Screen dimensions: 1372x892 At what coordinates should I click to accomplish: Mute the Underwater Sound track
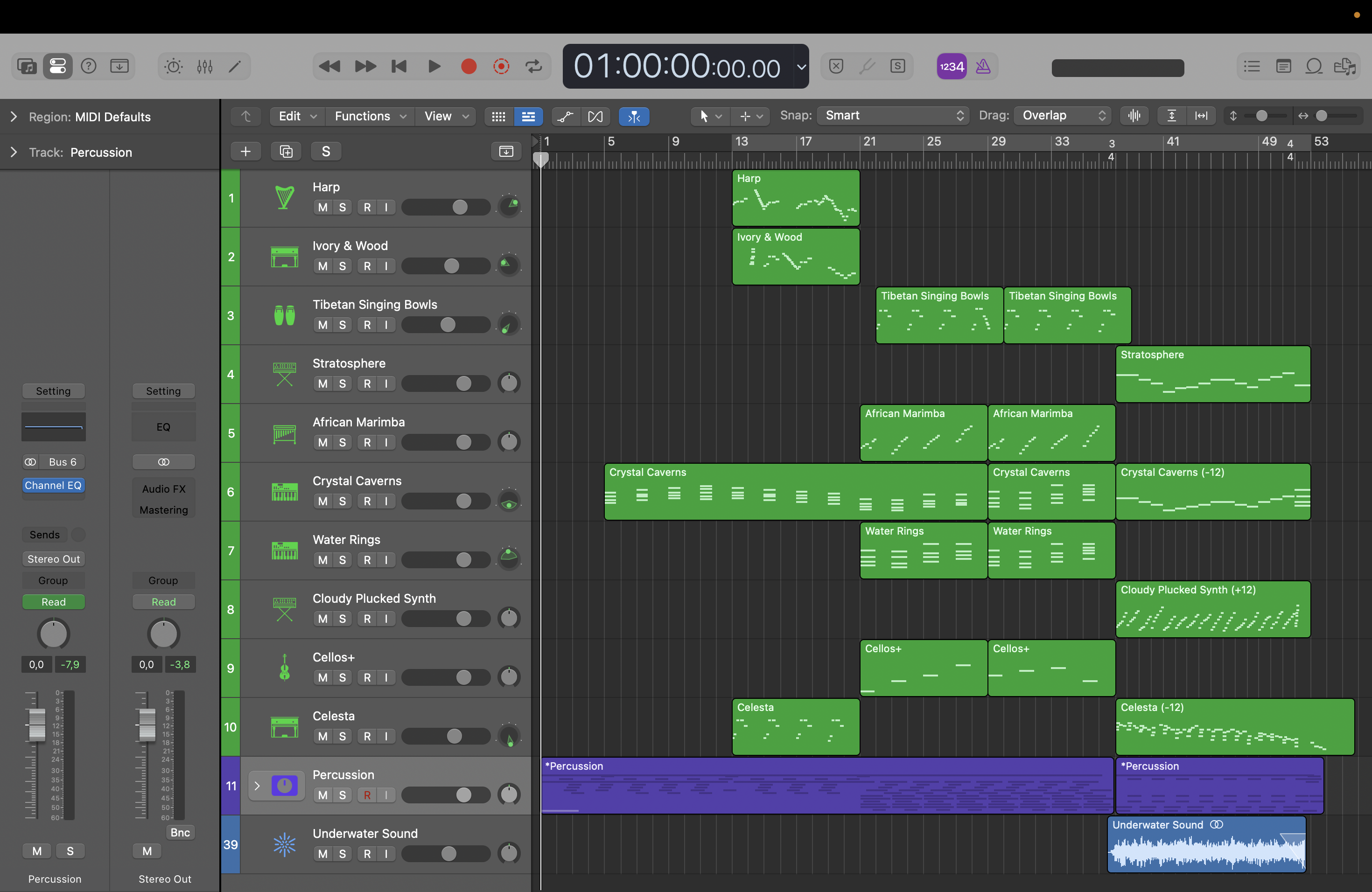(x=323, y=853)
